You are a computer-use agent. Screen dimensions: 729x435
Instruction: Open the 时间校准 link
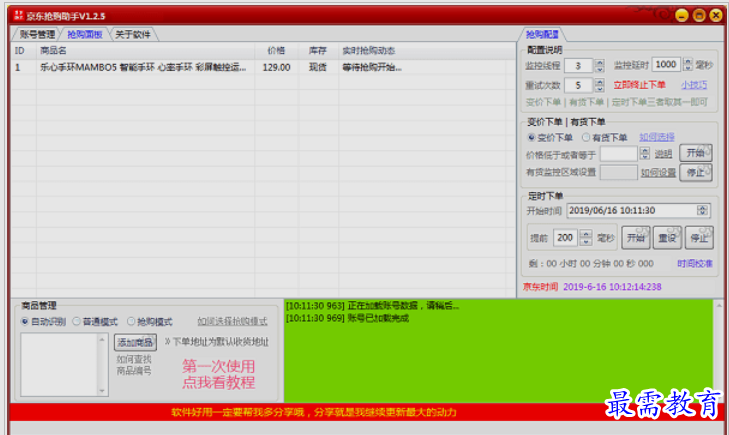(695, 264)
